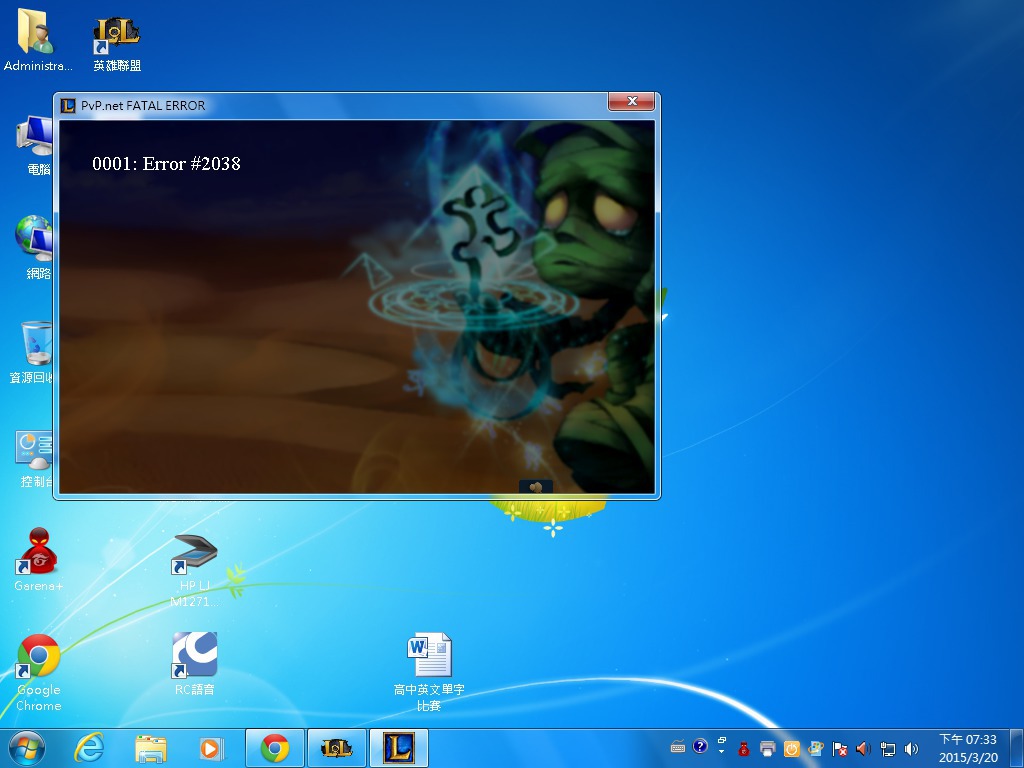Click the orange-red speaker tray icon

[x=863, y=748]
